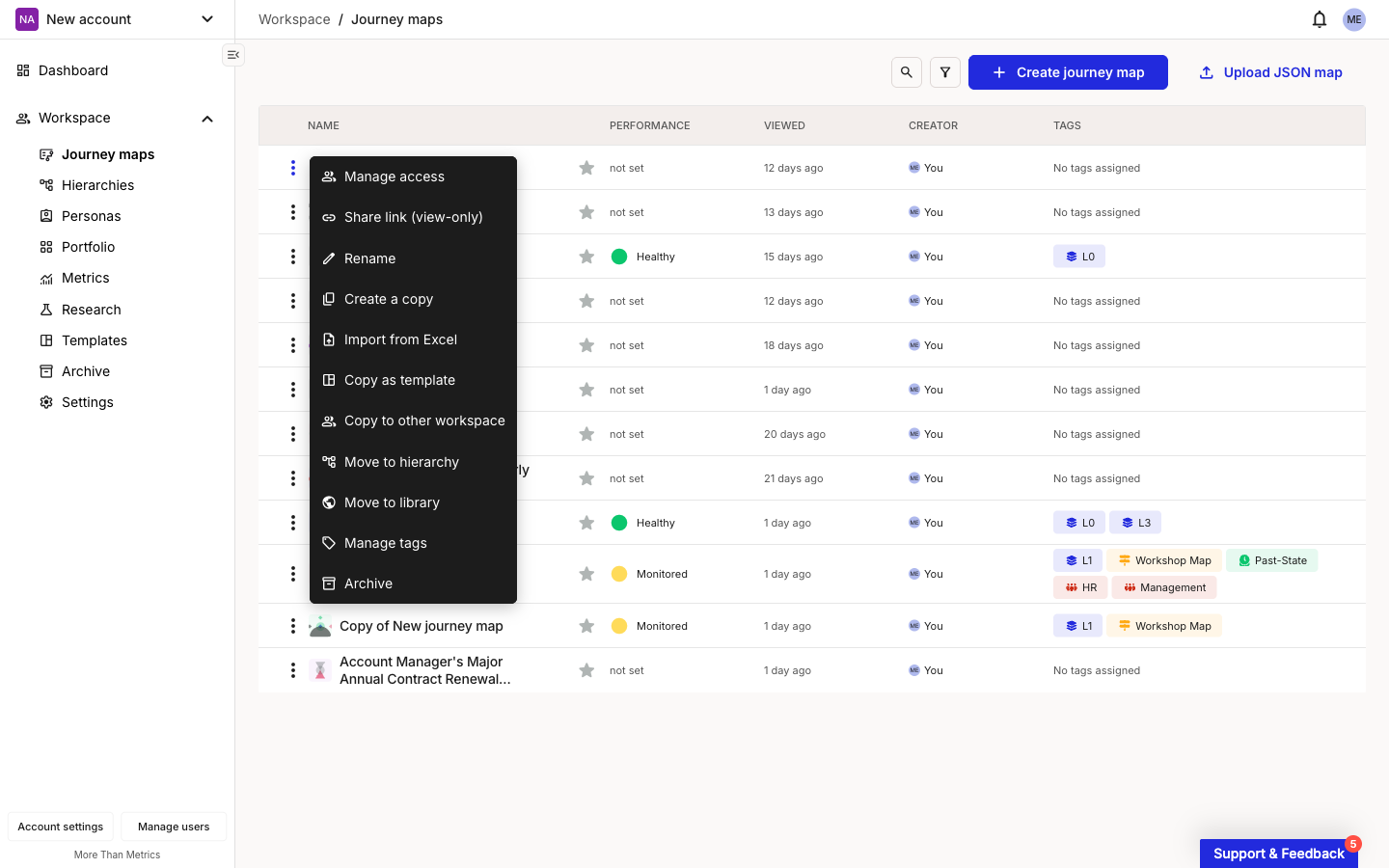The width and height of the screenshot is (1389, 868).
Task: Open Hierarchies in the sidebar
Action: click(97, 185)
